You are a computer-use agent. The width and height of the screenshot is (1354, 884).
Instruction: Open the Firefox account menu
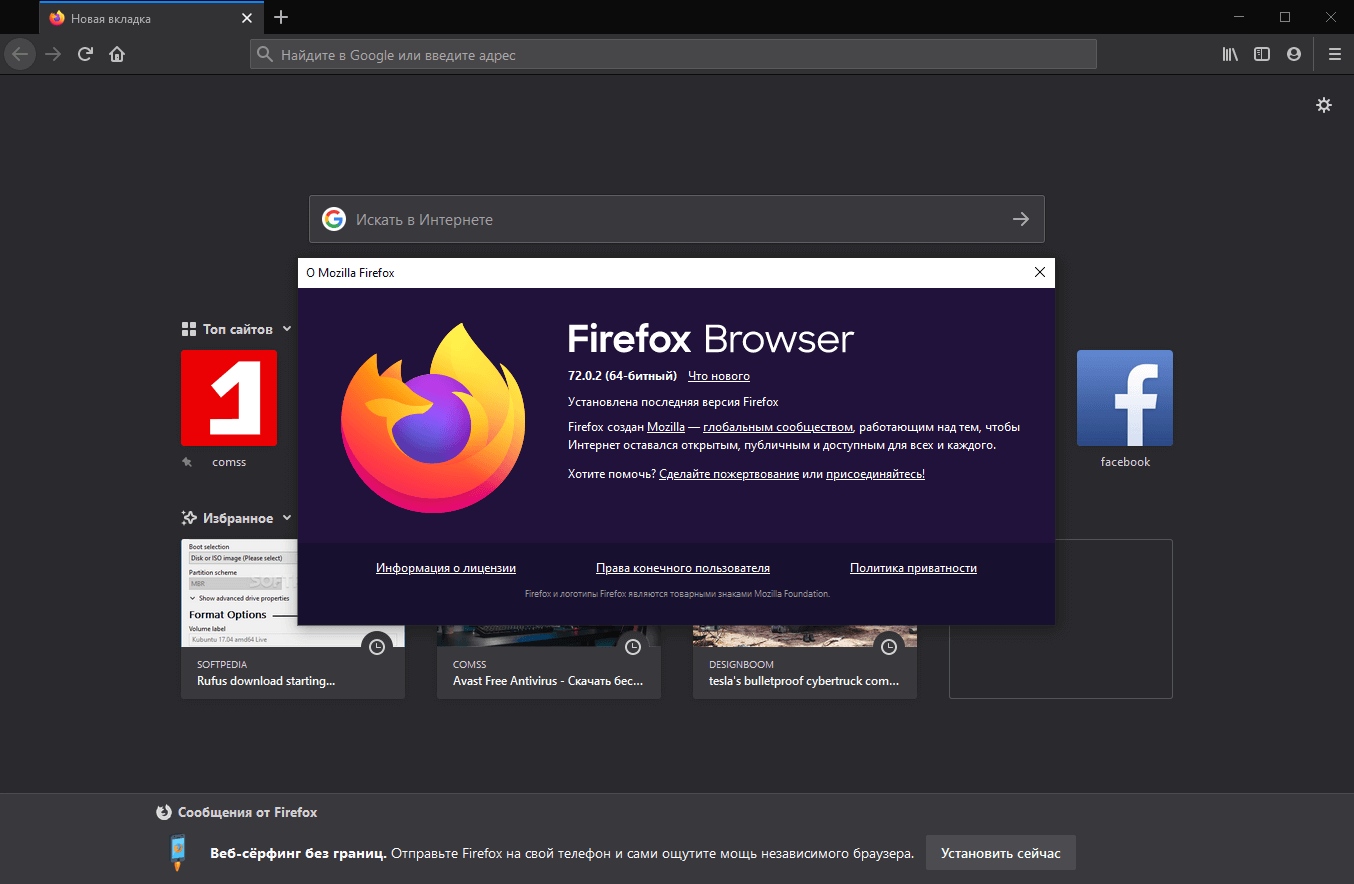pos(1293,54)
